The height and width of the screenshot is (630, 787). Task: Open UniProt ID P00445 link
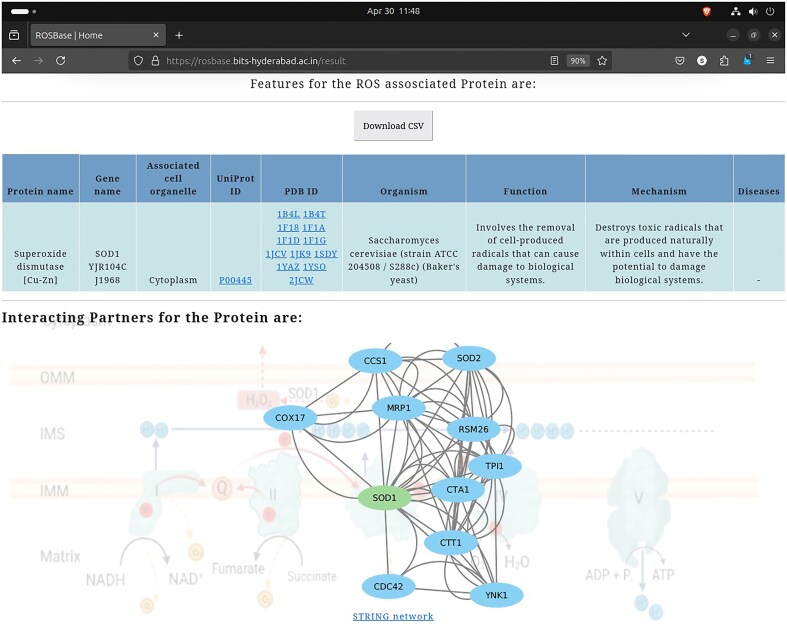235,280
